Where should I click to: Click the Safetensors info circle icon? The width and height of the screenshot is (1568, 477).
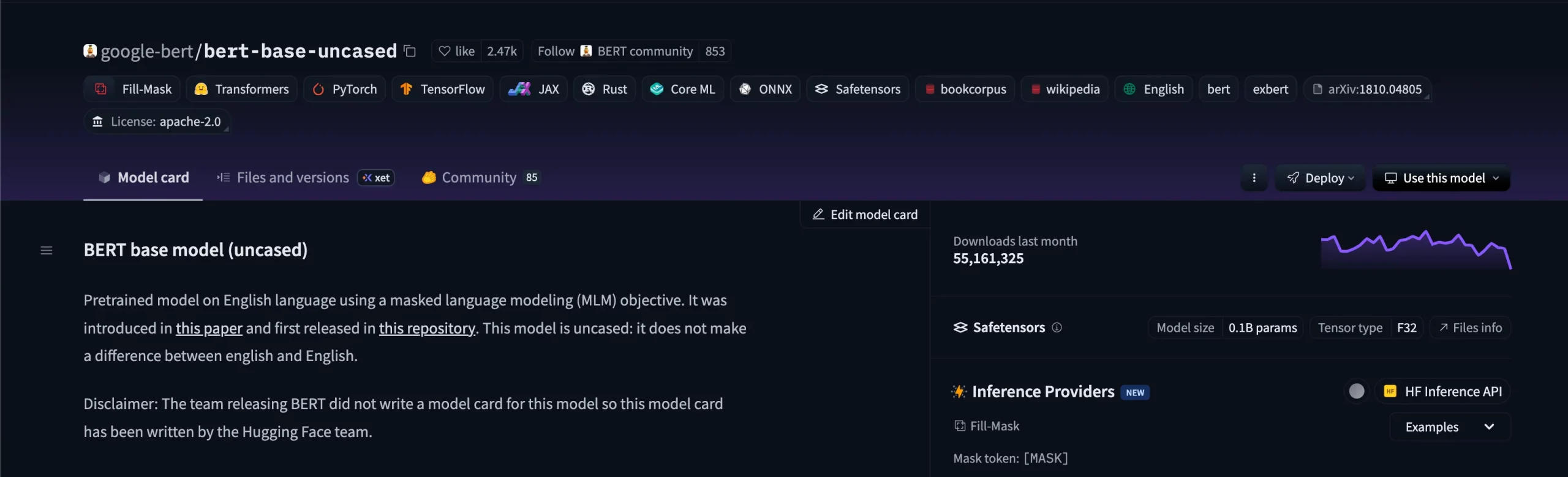point(1057,327)
